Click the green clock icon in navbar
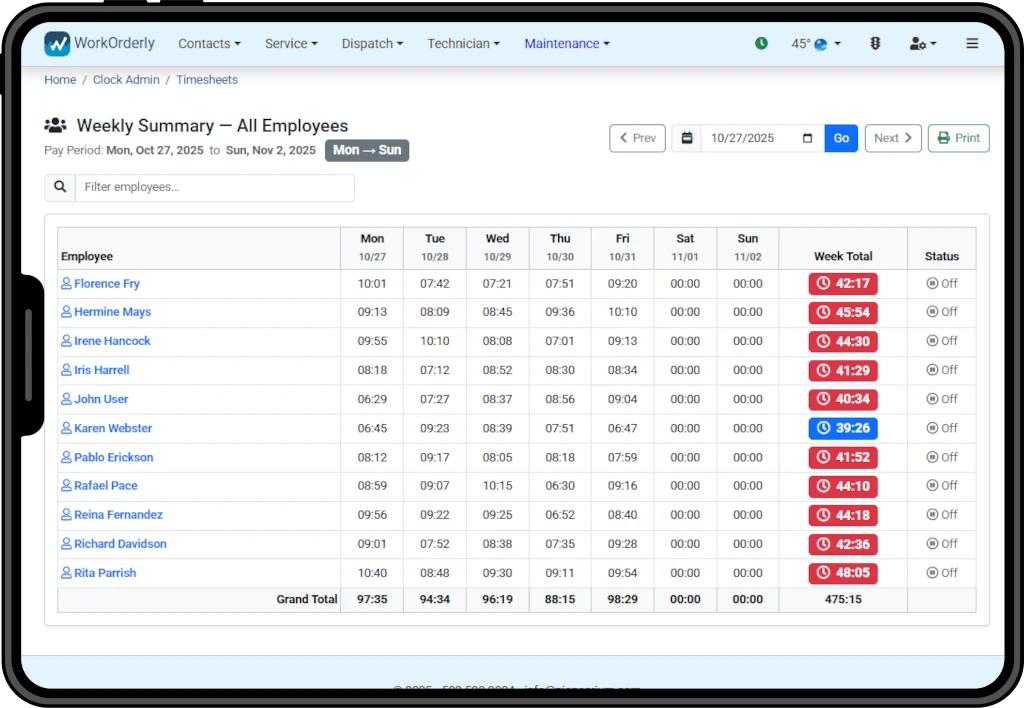Viewport: 1024px width, 708px height. (x=761, y=44)
